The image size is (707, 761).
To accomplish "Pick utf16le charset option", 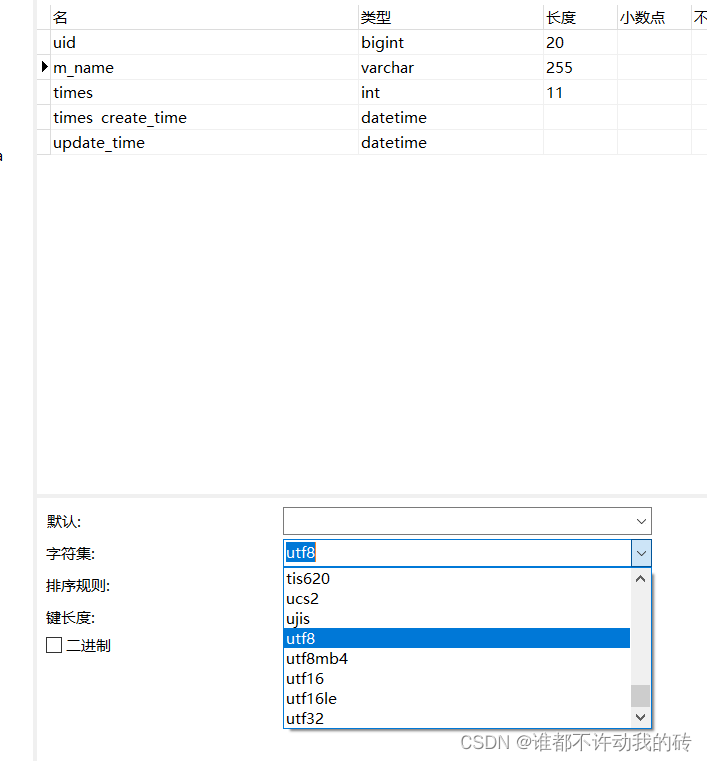I will [457, 698].
